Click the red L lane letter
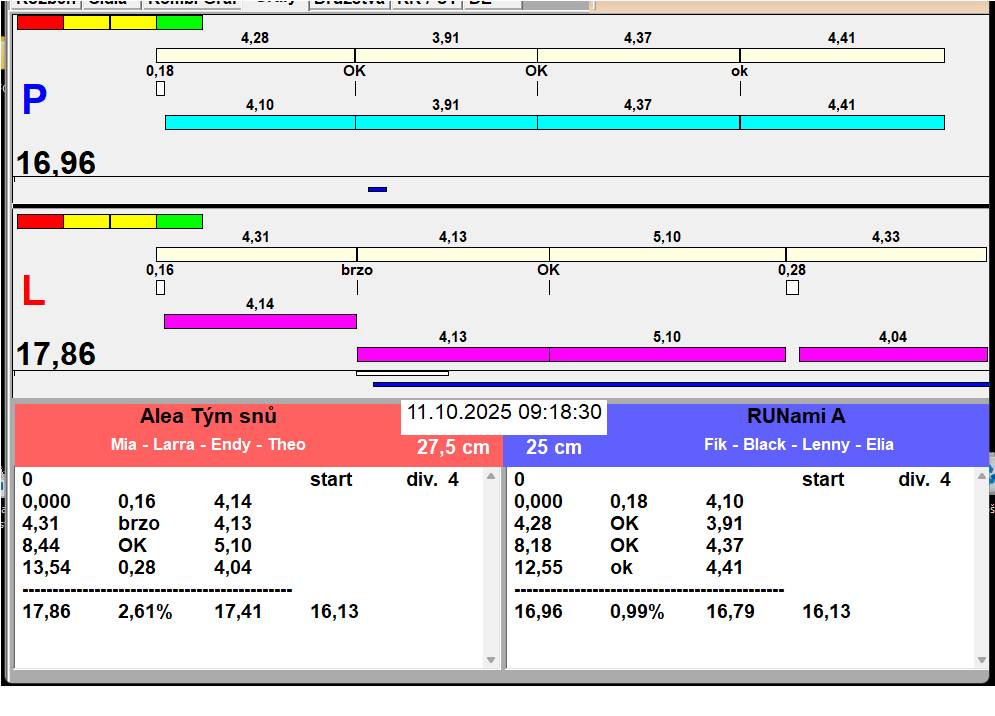This screenshot has height=716, width=995. (x=33, y=291)
